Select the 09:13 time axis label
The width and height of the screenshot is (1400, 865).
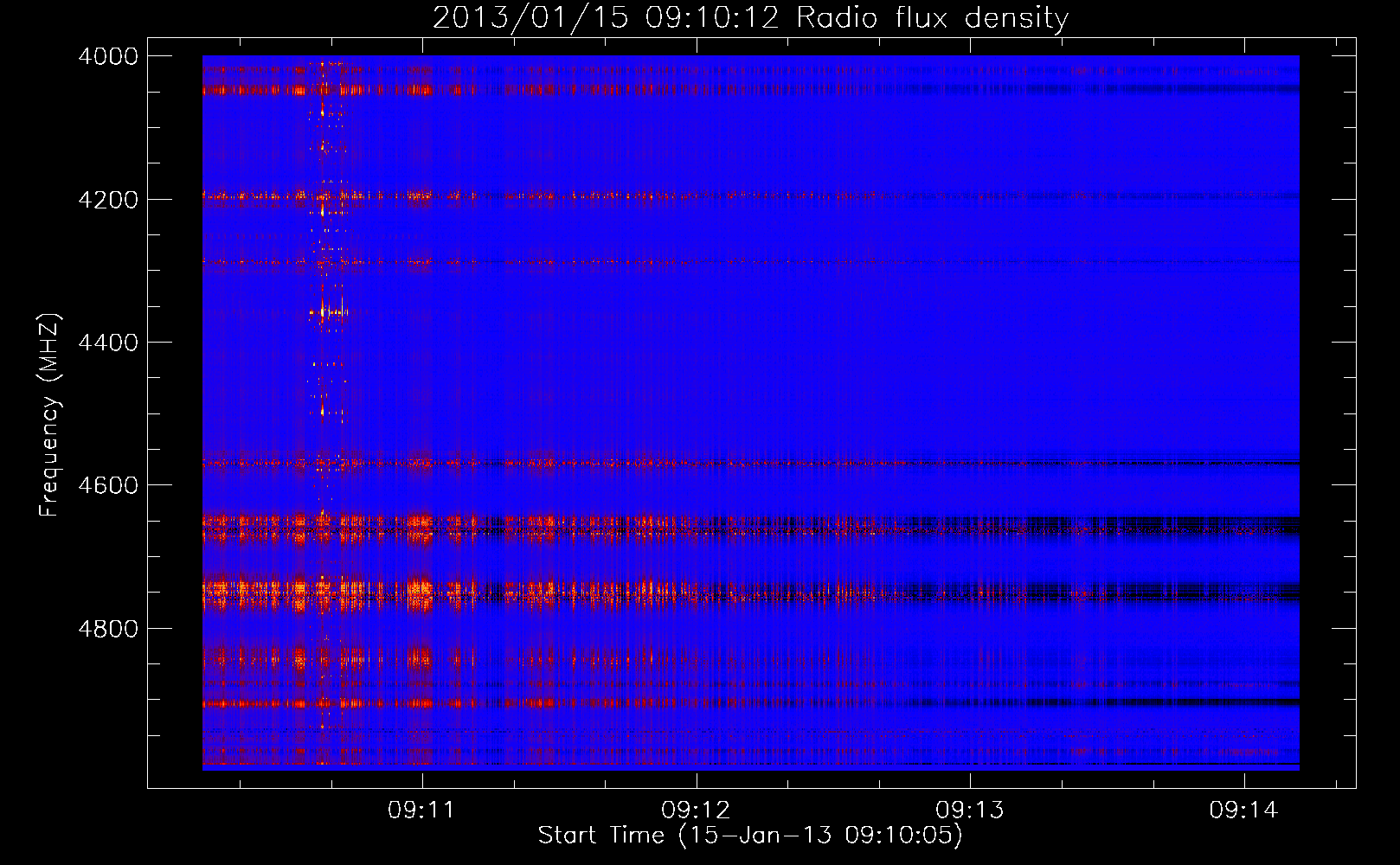point(970,811)
